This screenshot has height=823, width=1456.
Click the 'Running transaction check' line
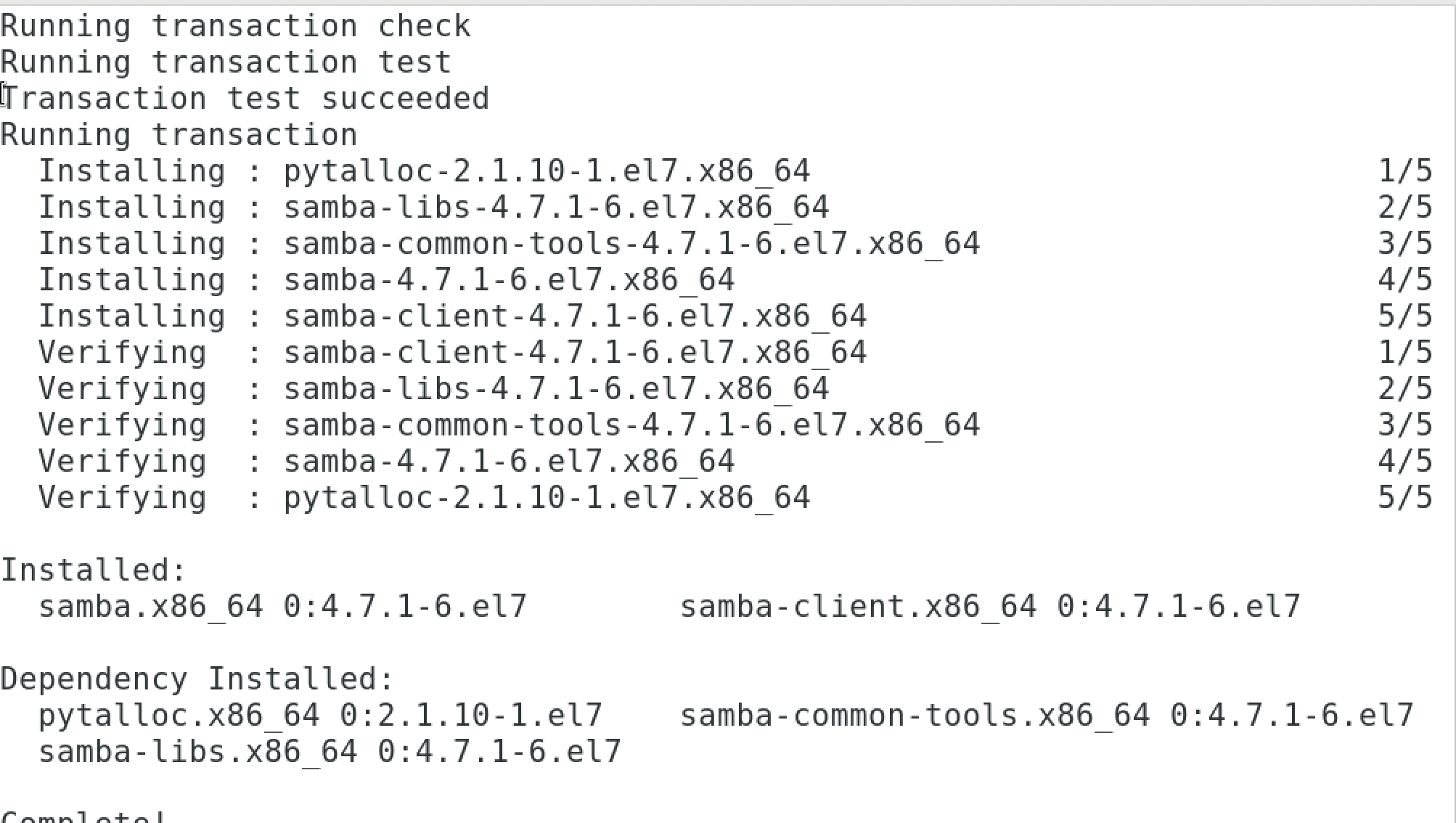tap(236, 26)
